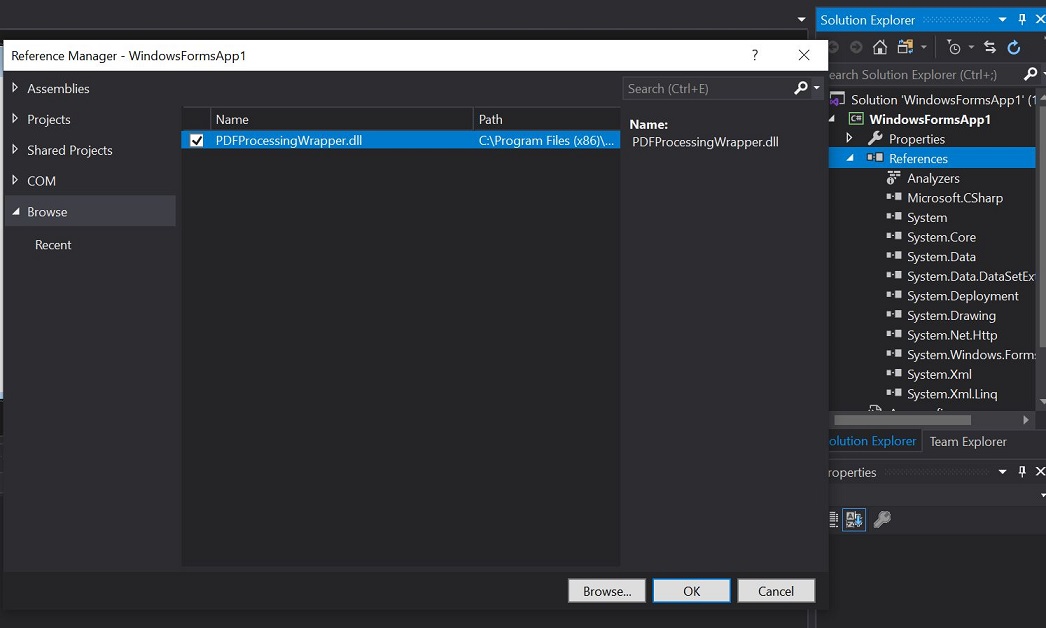Click the Sync with Active Document icon
1046x628 pixels.
tap(990, 47)
